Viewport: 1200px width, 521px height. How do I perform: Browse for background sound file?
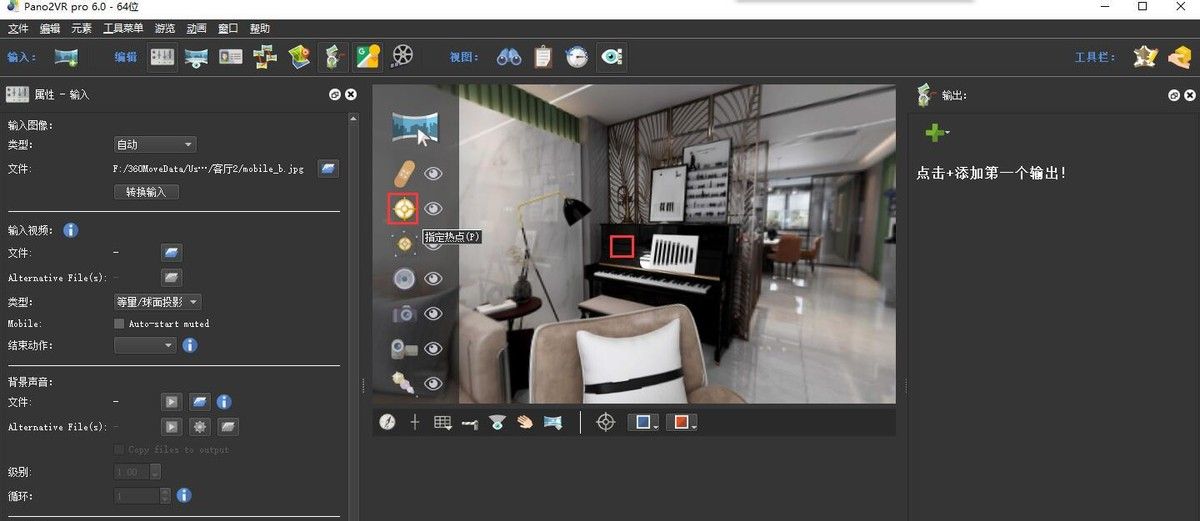point(201,402)
